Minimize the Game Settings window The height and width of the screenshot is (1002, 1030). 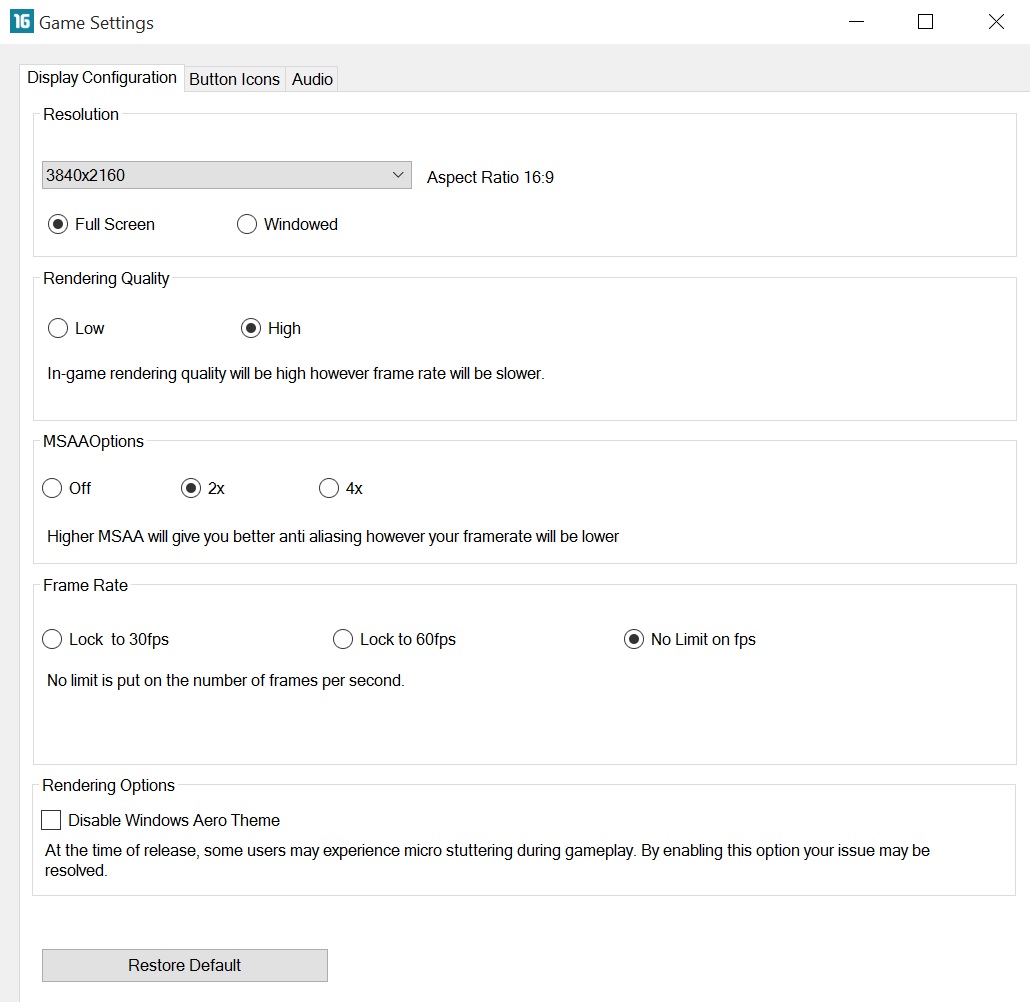[x=856, y=21]
